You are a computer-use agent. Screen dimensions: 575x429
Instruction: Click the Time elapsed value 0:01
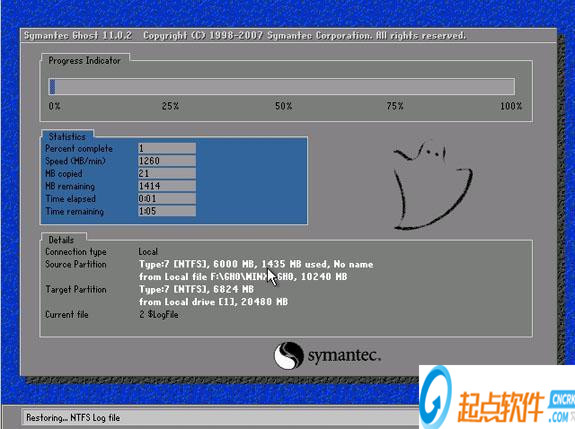click(167, 198)
